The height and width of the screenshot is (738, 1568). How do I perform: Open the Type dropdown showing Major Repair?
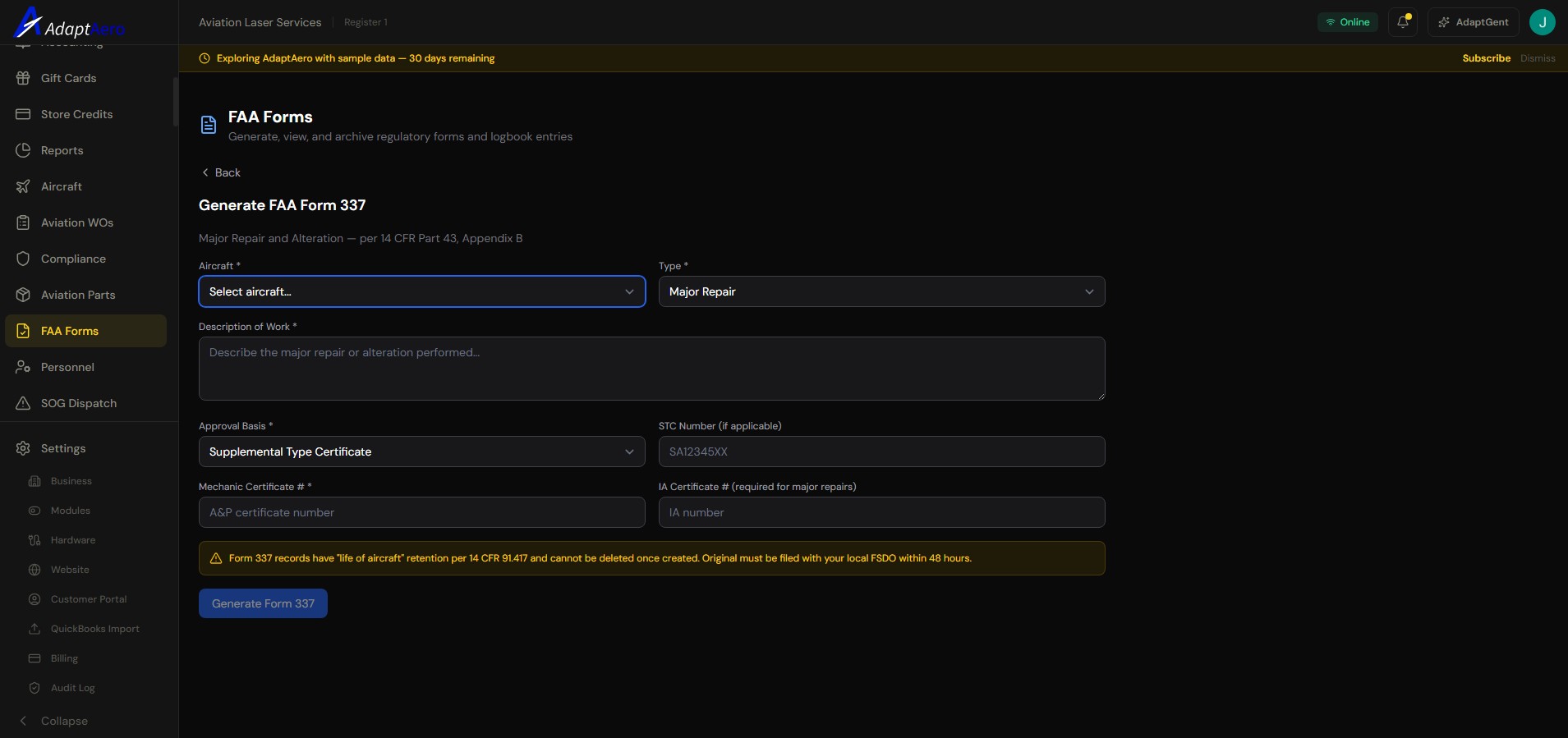[x=881, y=291]
